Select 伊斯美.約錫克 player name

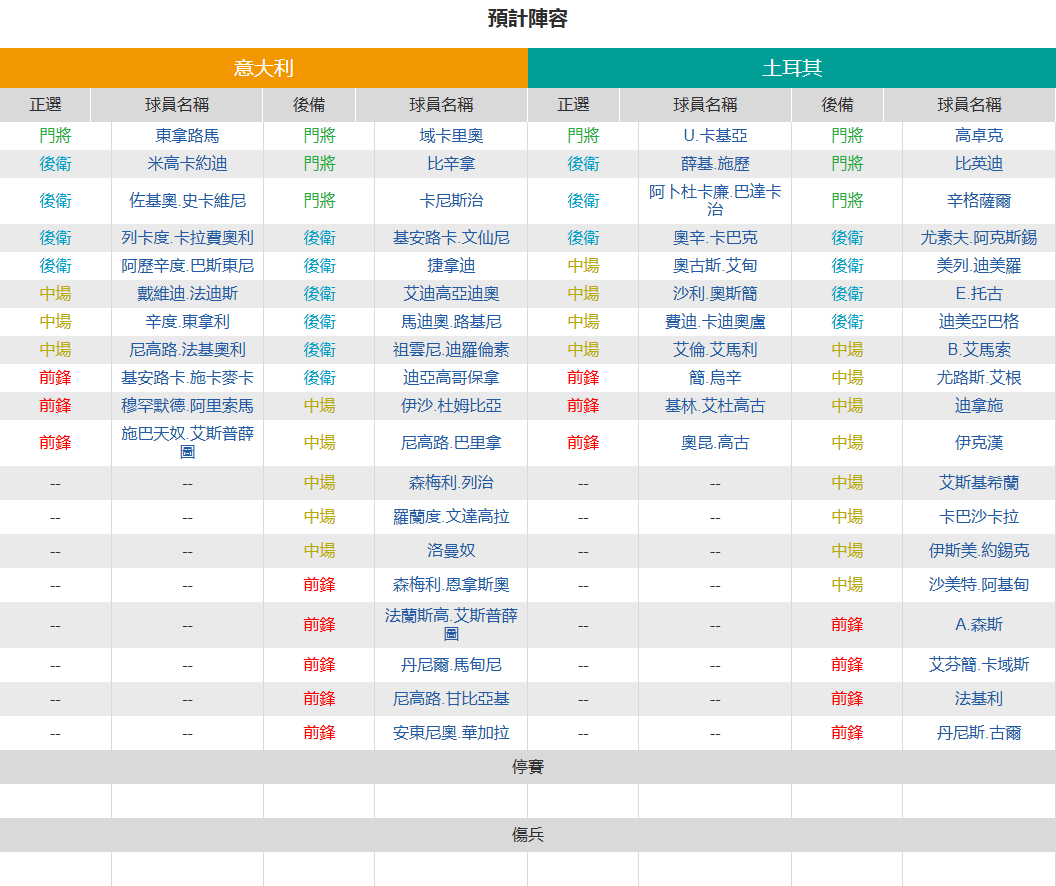coord(979,551)
